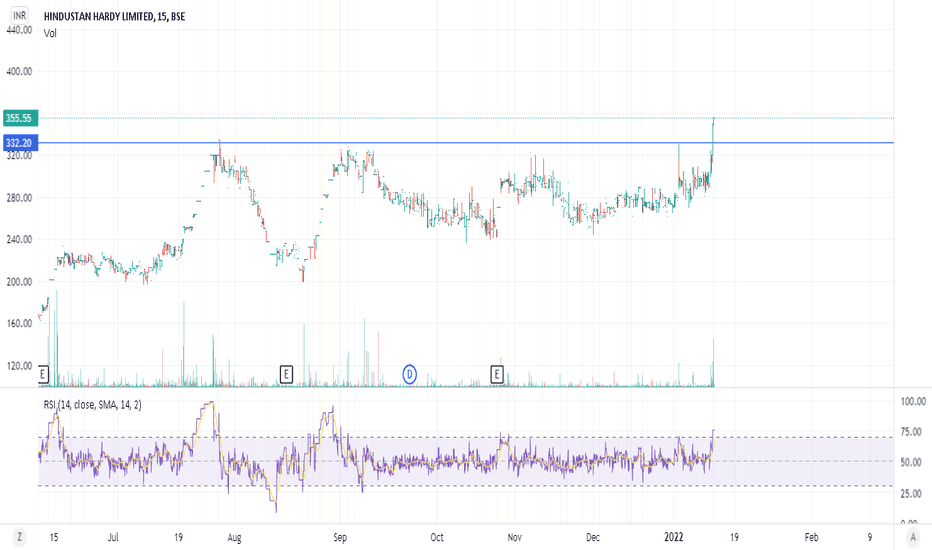Viewport: 932px width, 550px height.
Task: Click the 240.00 price axis label
Action: pyautogui.click(x=19, y=240)
